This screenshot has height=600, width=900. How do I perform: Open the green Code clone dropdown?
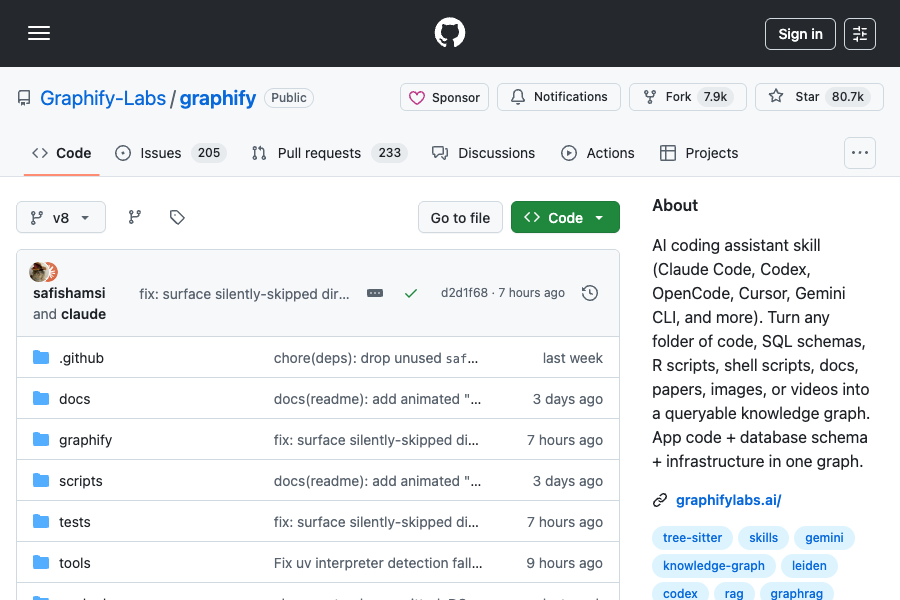click(x=565, y=217)
